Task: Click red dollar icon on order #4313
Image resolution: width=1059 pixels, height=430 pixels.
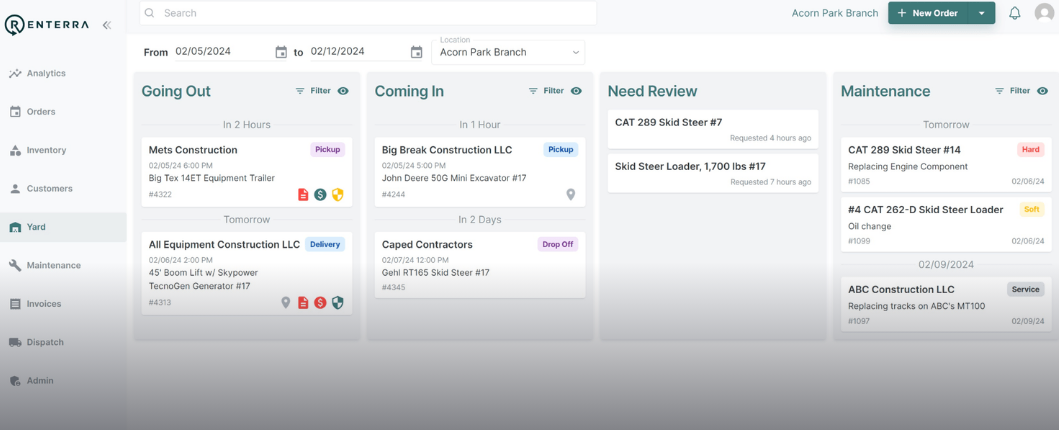Action: coord(320,302)
